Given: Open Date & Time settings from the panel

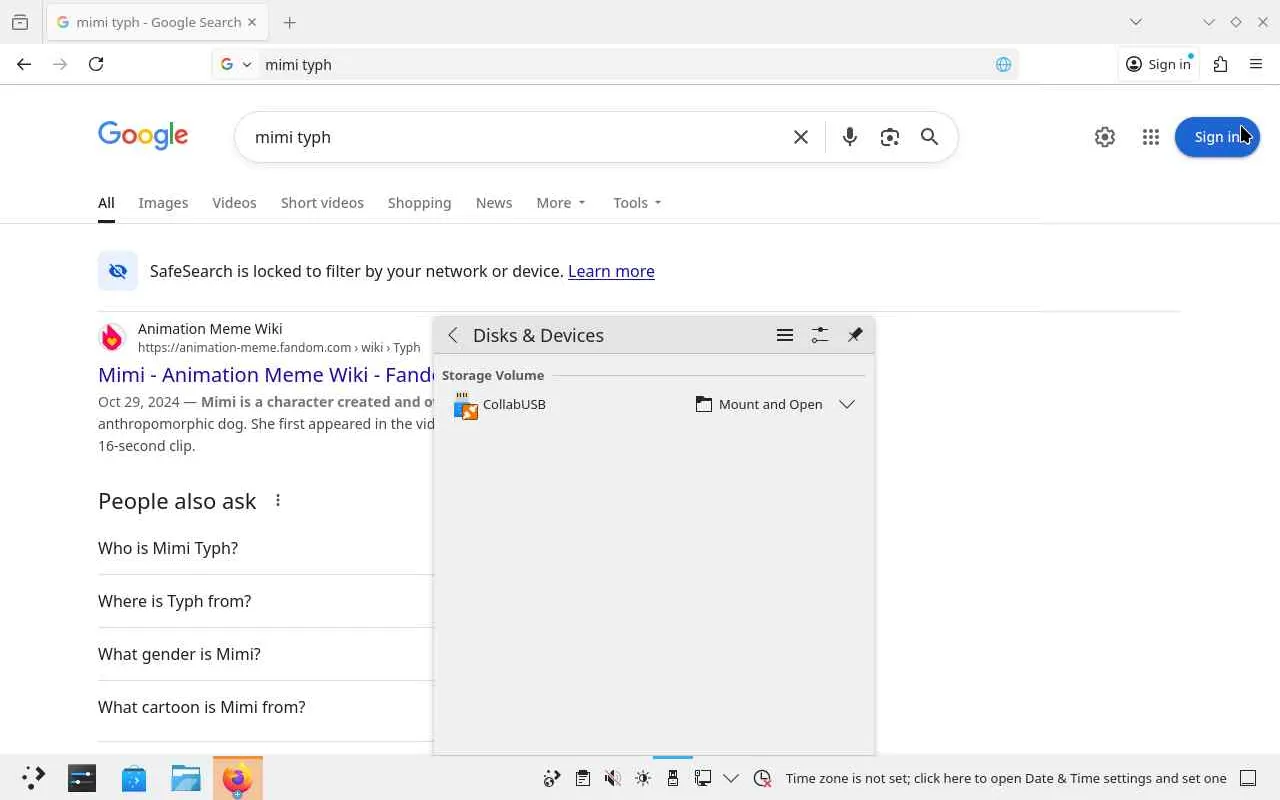Looking at the screenshot, I should click(1006, 778).
